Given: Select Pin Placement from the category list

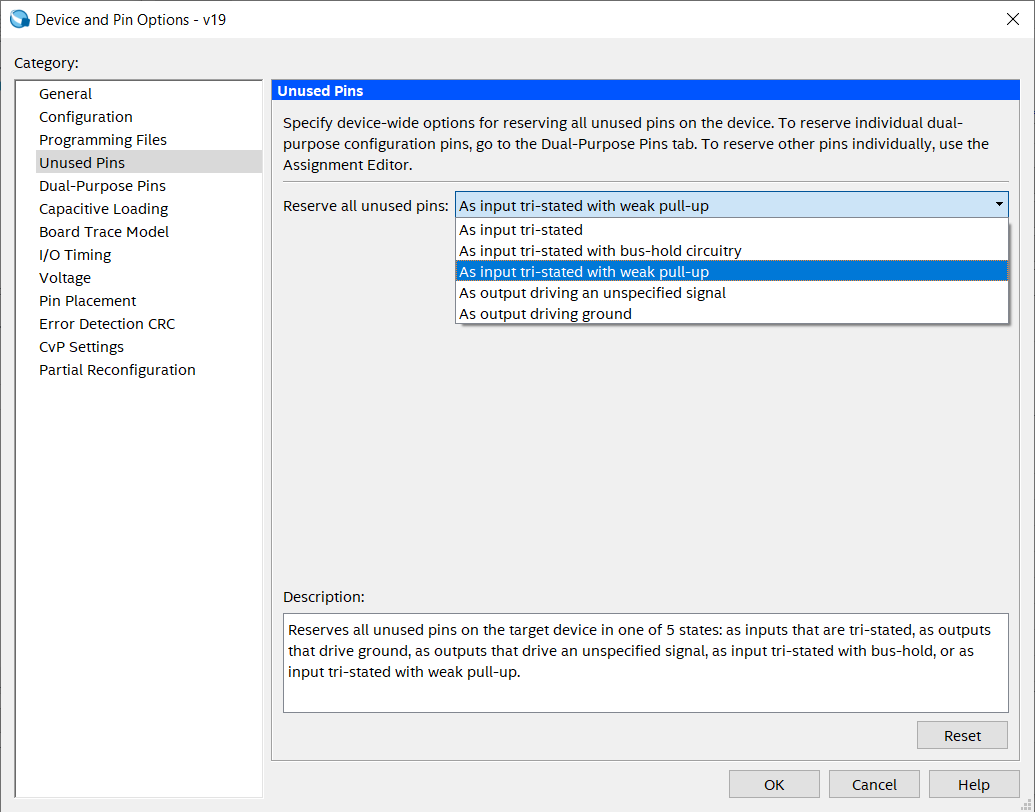Looking at the screenshot, I should click(x=87, y=300).
